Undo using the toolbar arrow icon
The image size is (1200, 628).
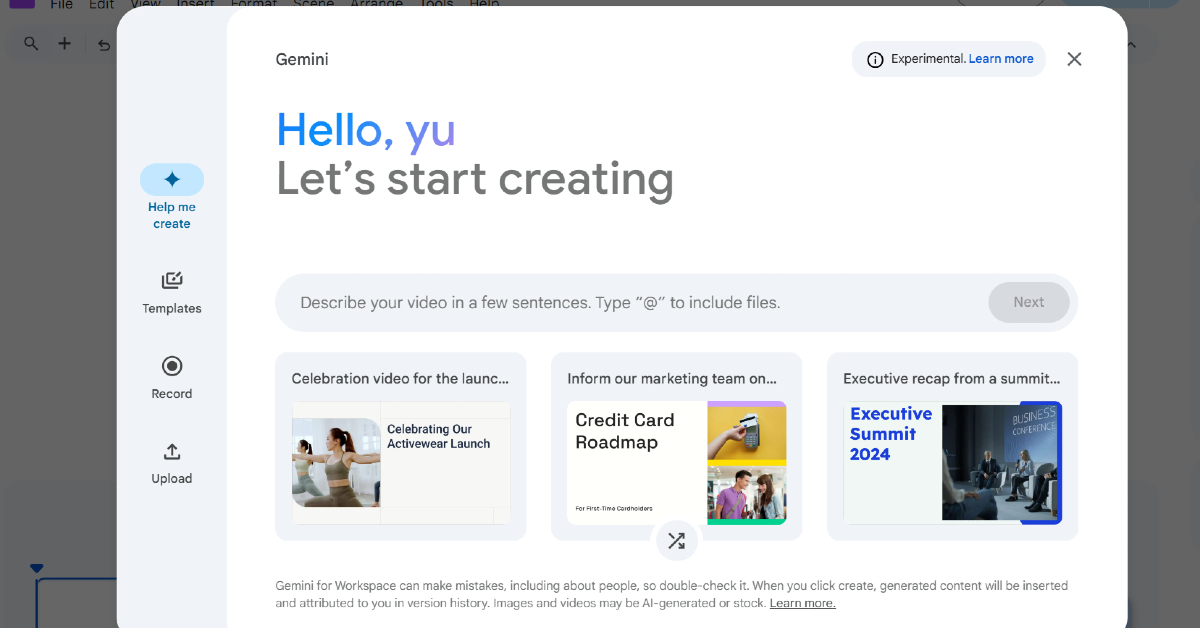[x=103, y=44]
